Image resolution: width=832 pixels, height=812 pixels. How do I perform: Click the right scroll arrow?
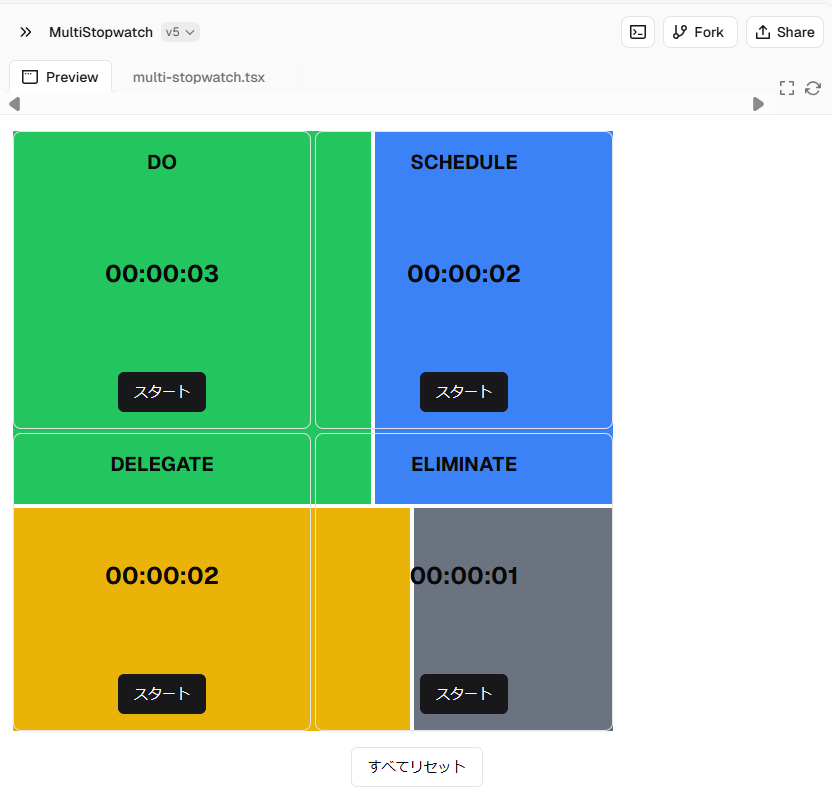point(758,104)
